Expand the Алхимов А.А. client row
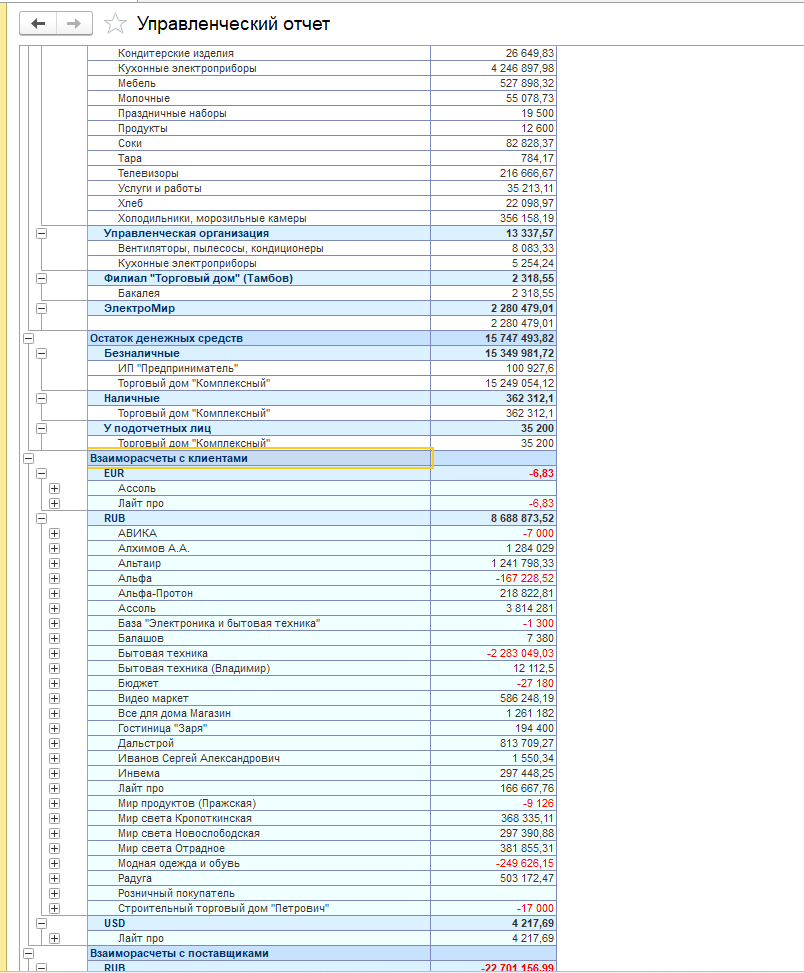This screenshot has height=973, width=804. coord(55,549)
